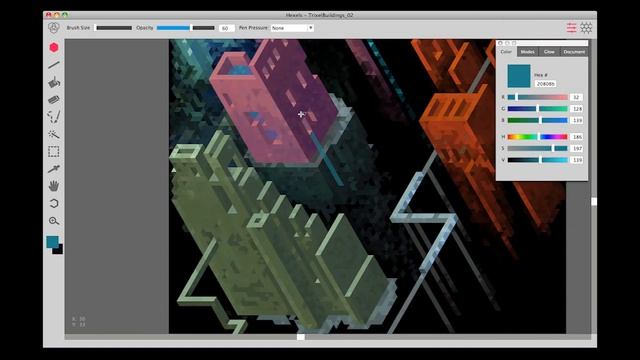Click the G value field showing 128

(x=576, y=109)
